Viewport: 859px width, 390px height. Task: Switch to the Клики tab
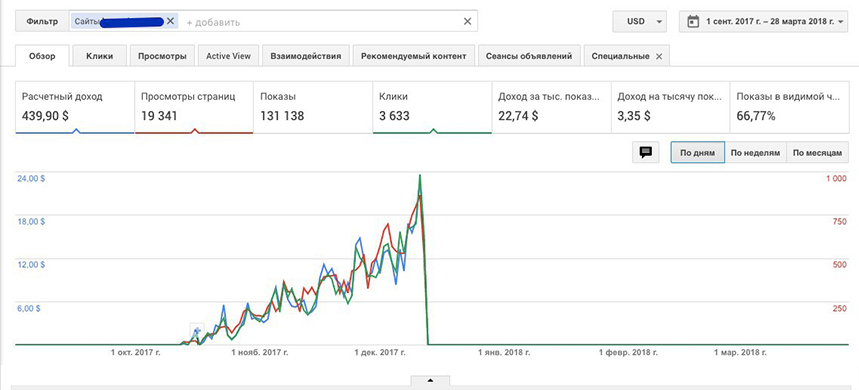tap(100, 56)
